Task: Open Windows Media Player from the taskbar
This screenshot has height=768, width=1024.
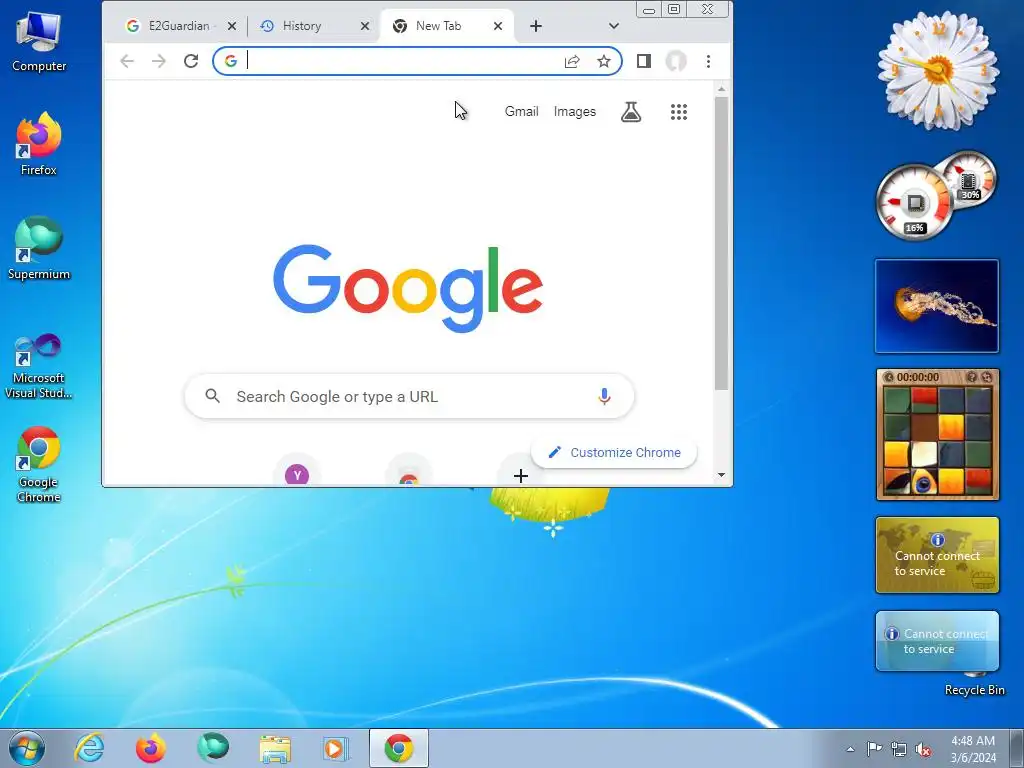Action: pos(336,748)
